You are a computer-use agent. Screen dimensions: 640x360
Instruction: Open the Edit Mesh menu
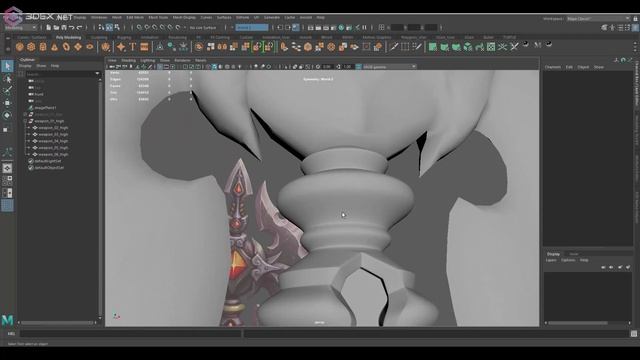[135, 18]
